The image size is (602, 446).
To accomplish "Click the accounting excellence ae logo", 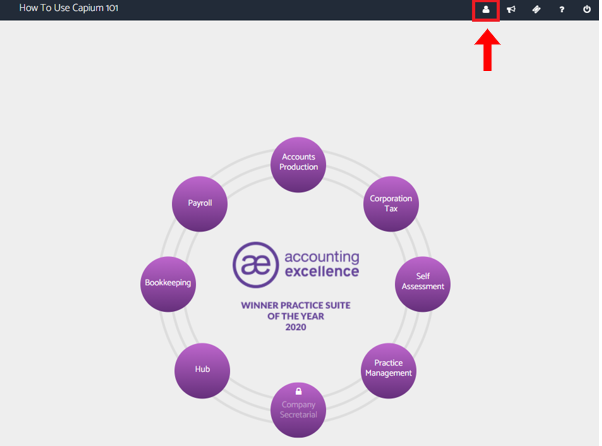I will [x=256, y=265].
